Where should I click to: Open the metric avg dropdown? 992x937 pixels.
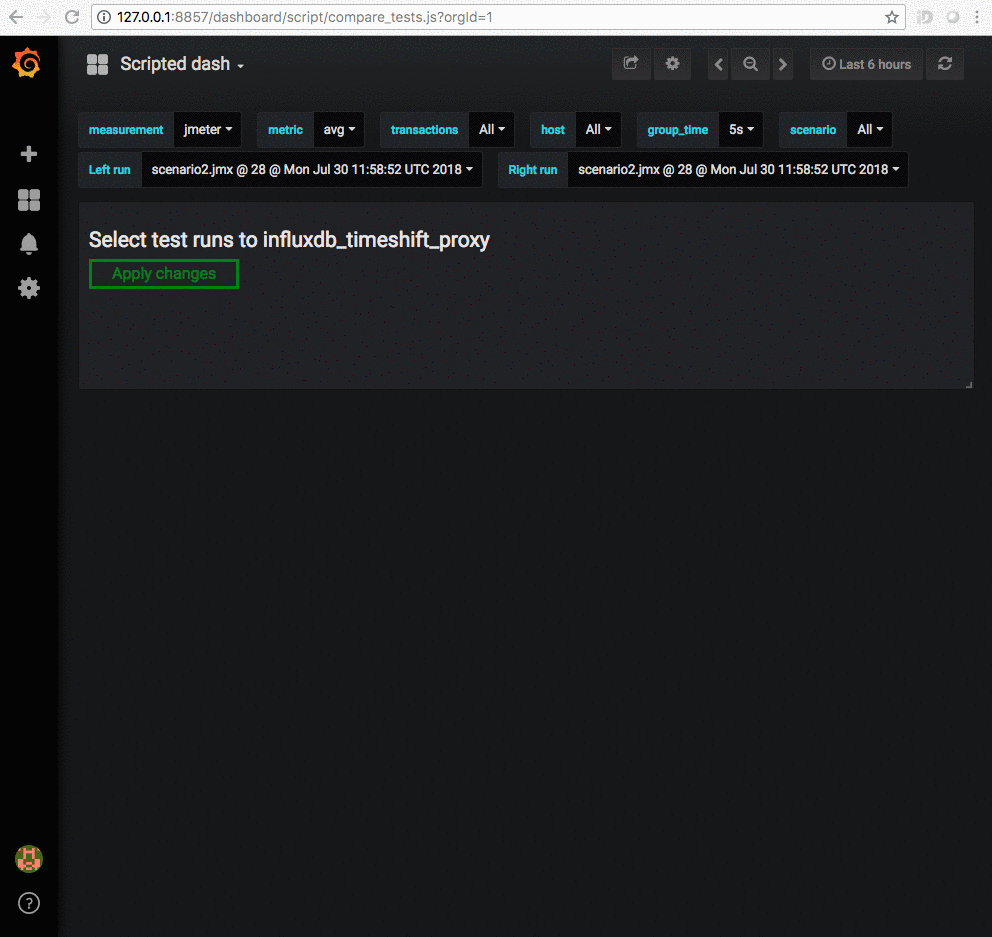(339, 130)
